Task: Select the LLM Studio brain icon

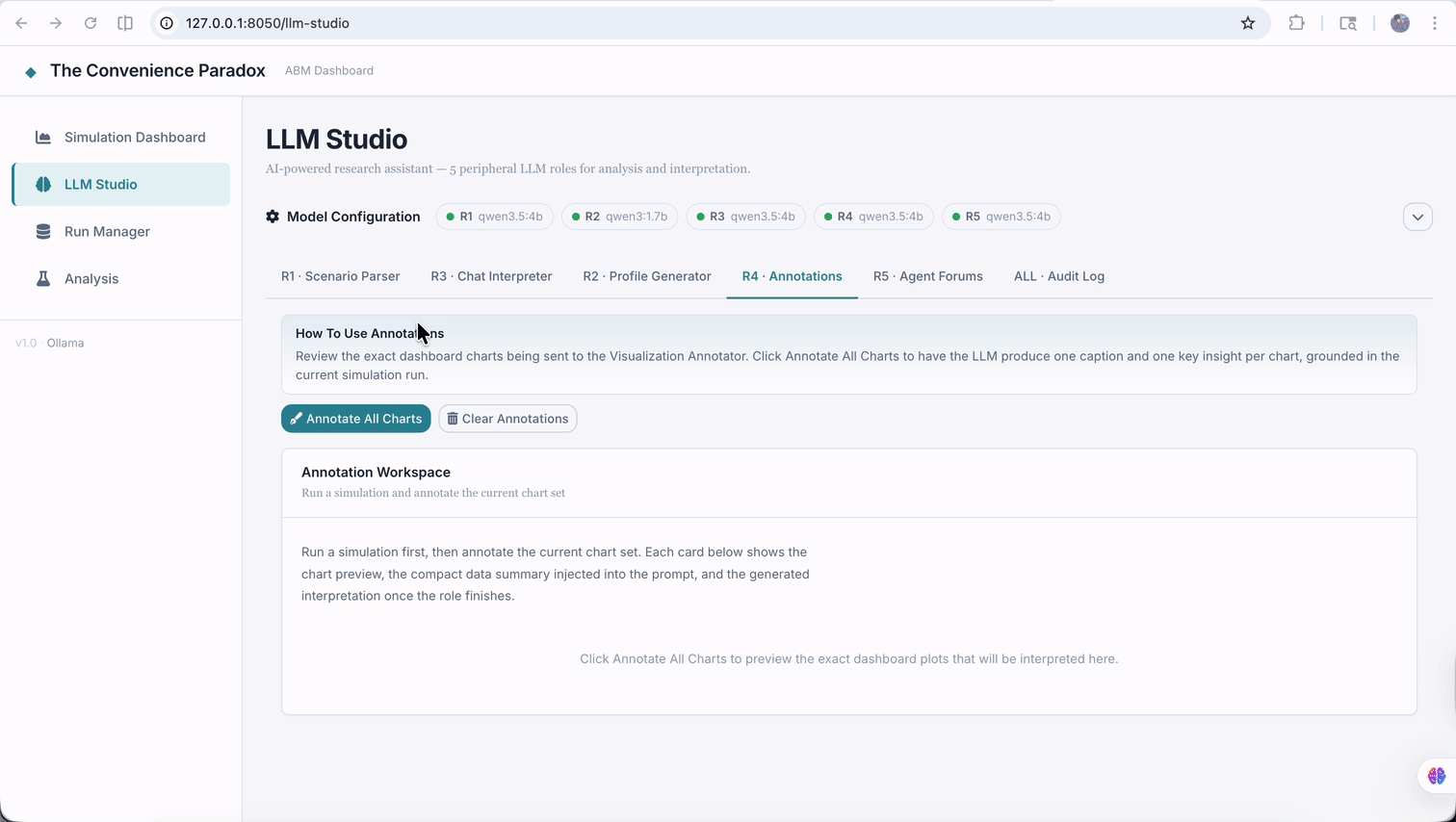Action: click(x=43, y=185)
